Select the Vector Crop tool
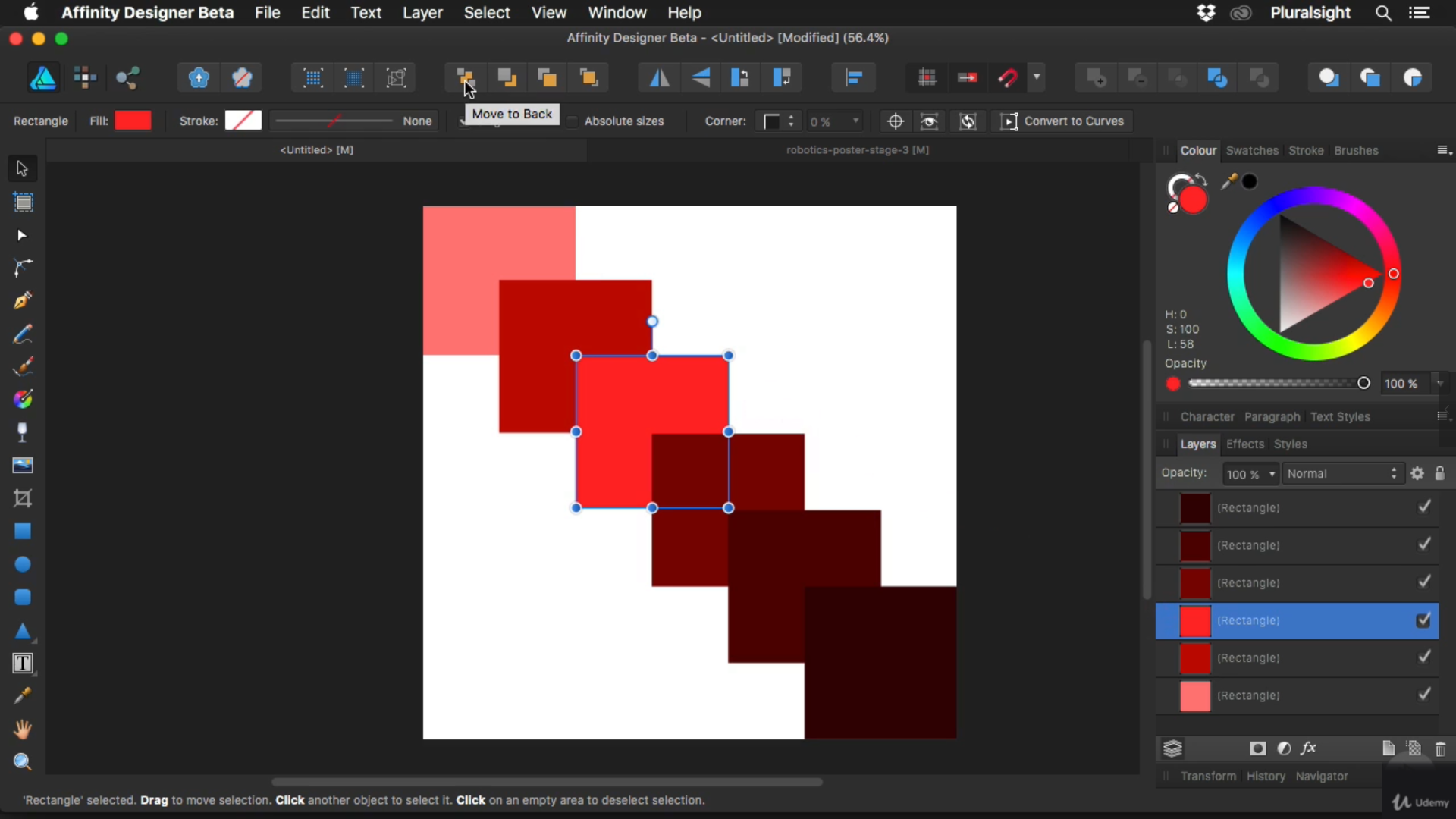 point(23,498)
